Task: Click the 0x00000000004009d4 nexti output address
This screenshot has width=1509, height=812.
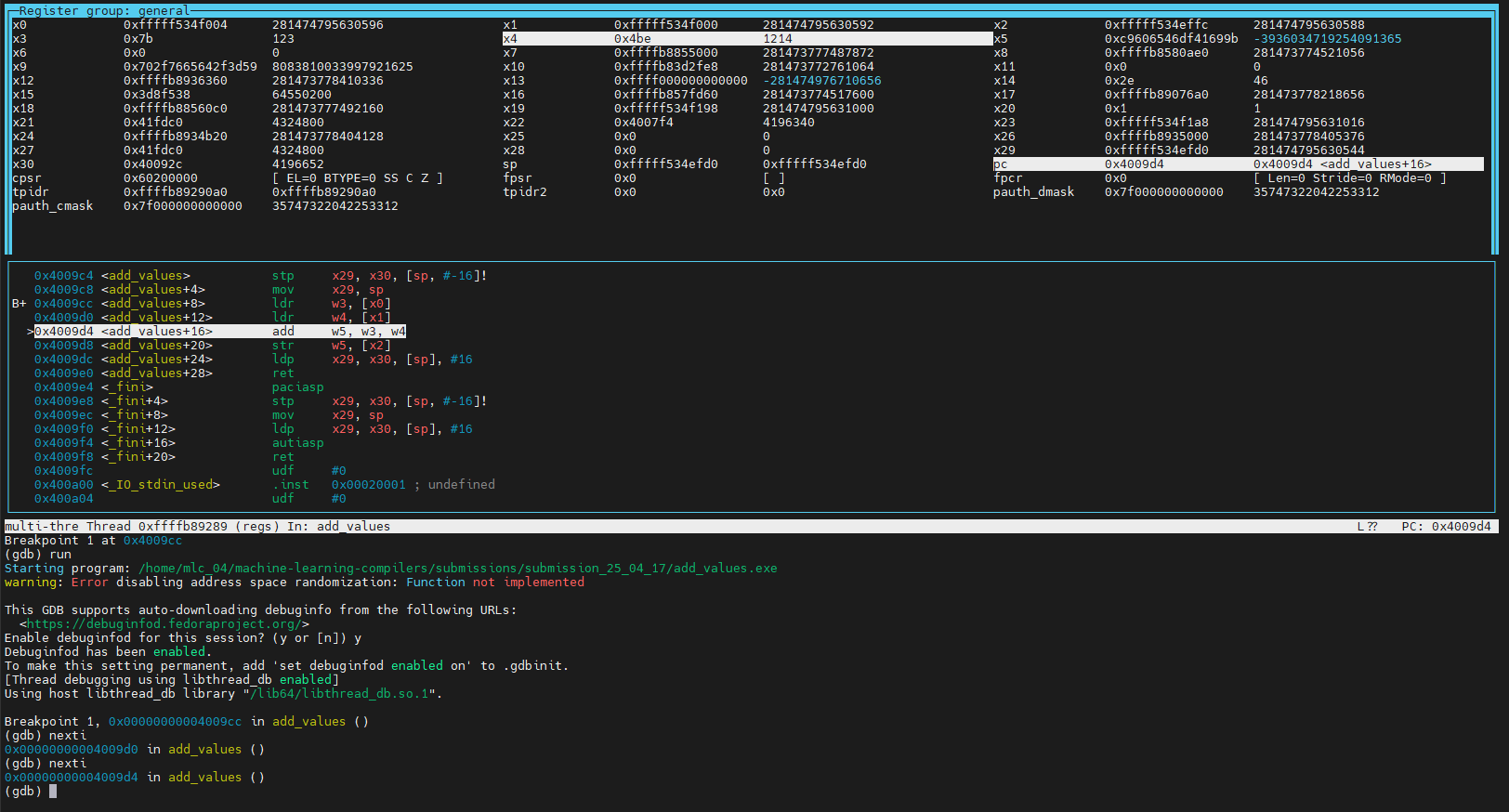Action: click(72, 778)
